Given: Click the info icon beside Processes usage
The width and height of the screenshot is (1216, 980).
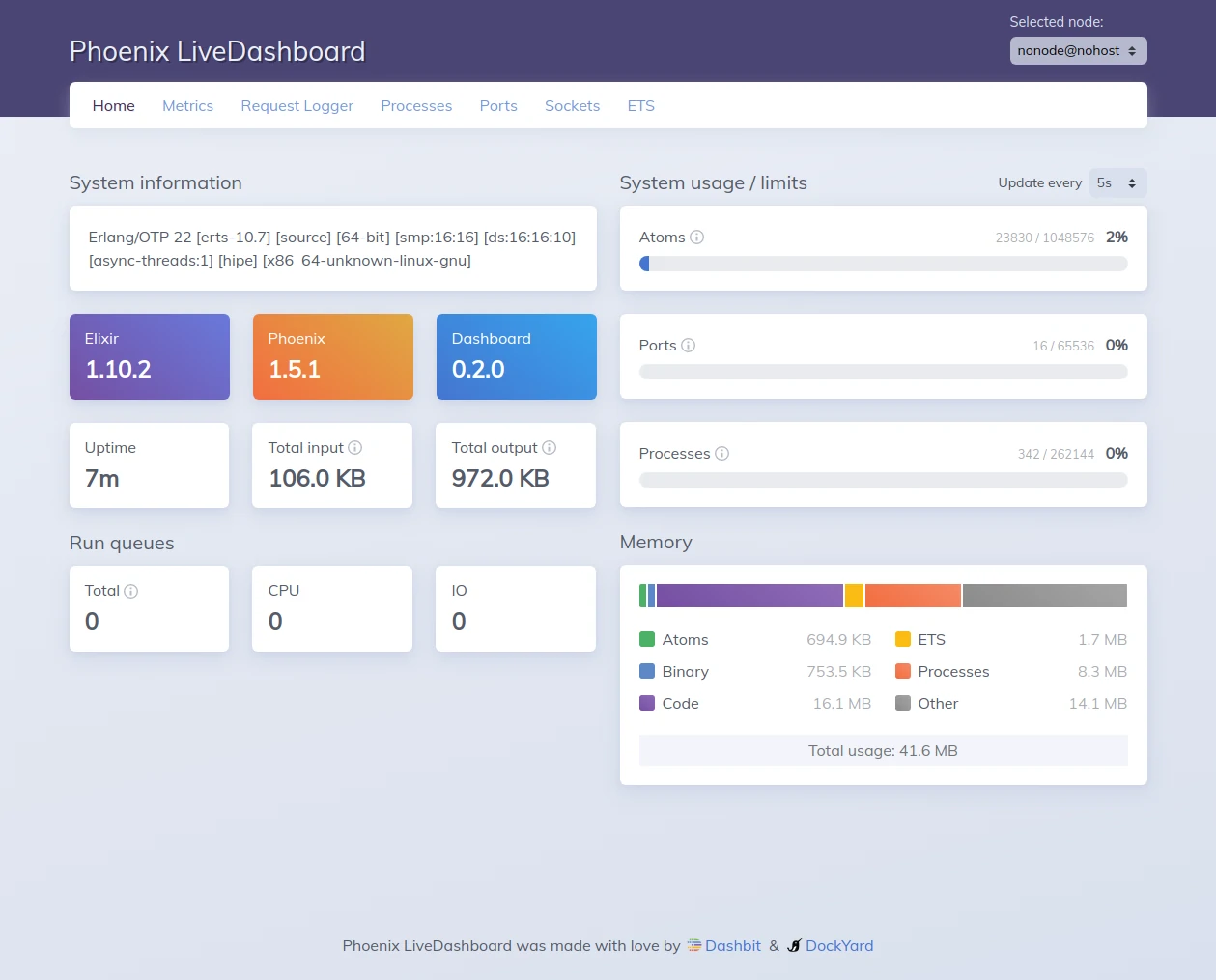Looking at the screenshot, I should pyautogui.click(x=721, y=454).
